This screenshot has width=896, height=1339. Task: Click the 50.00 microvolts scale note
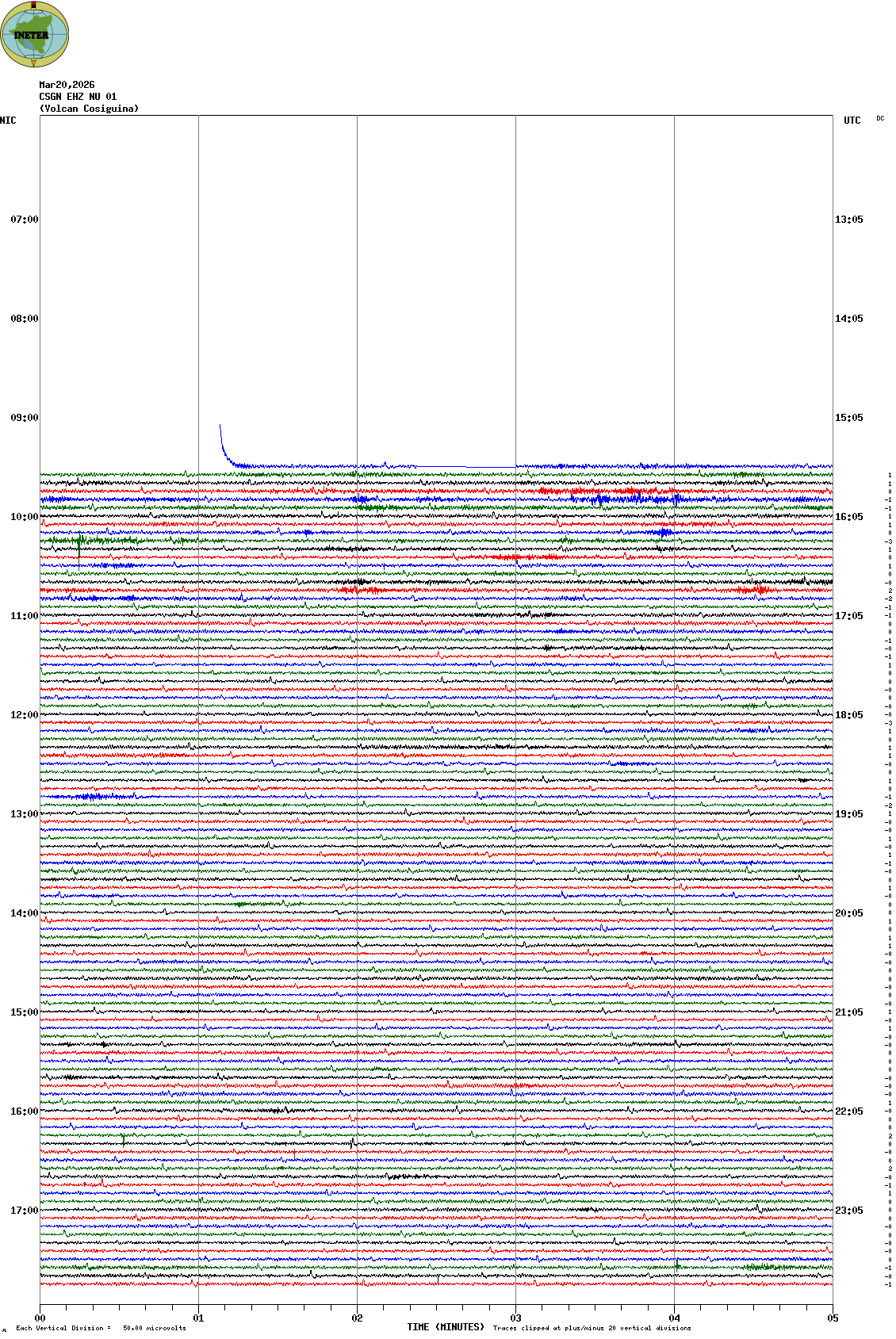tap(154, 1328)
